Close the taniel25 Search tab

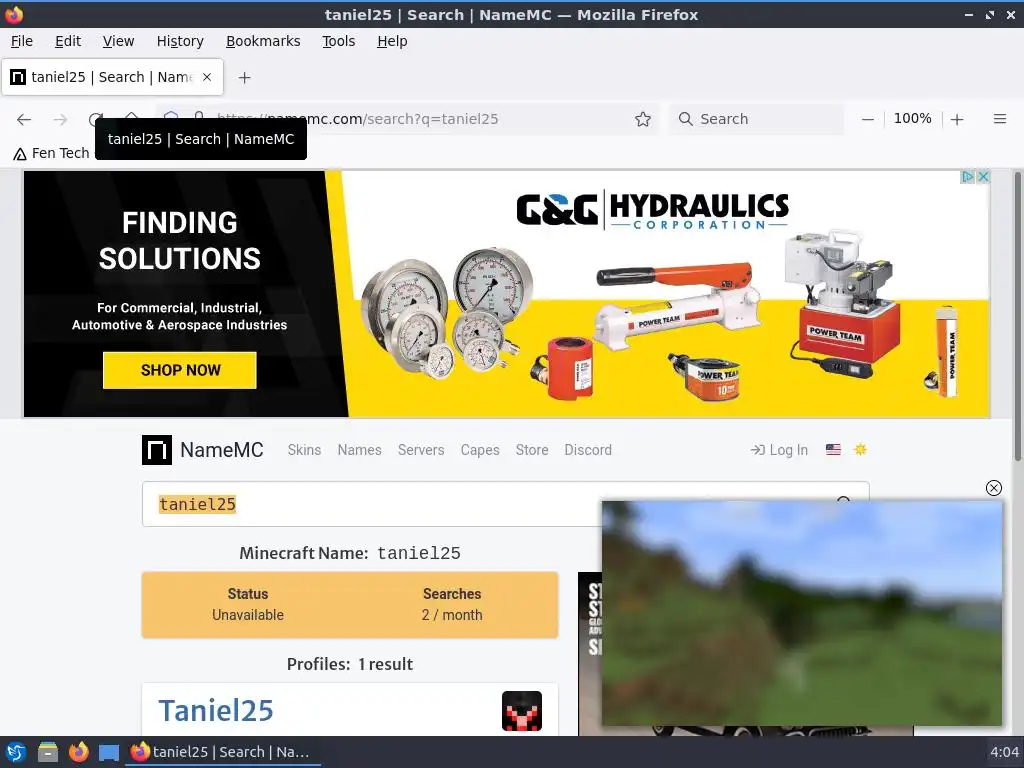tap(207, 77)
